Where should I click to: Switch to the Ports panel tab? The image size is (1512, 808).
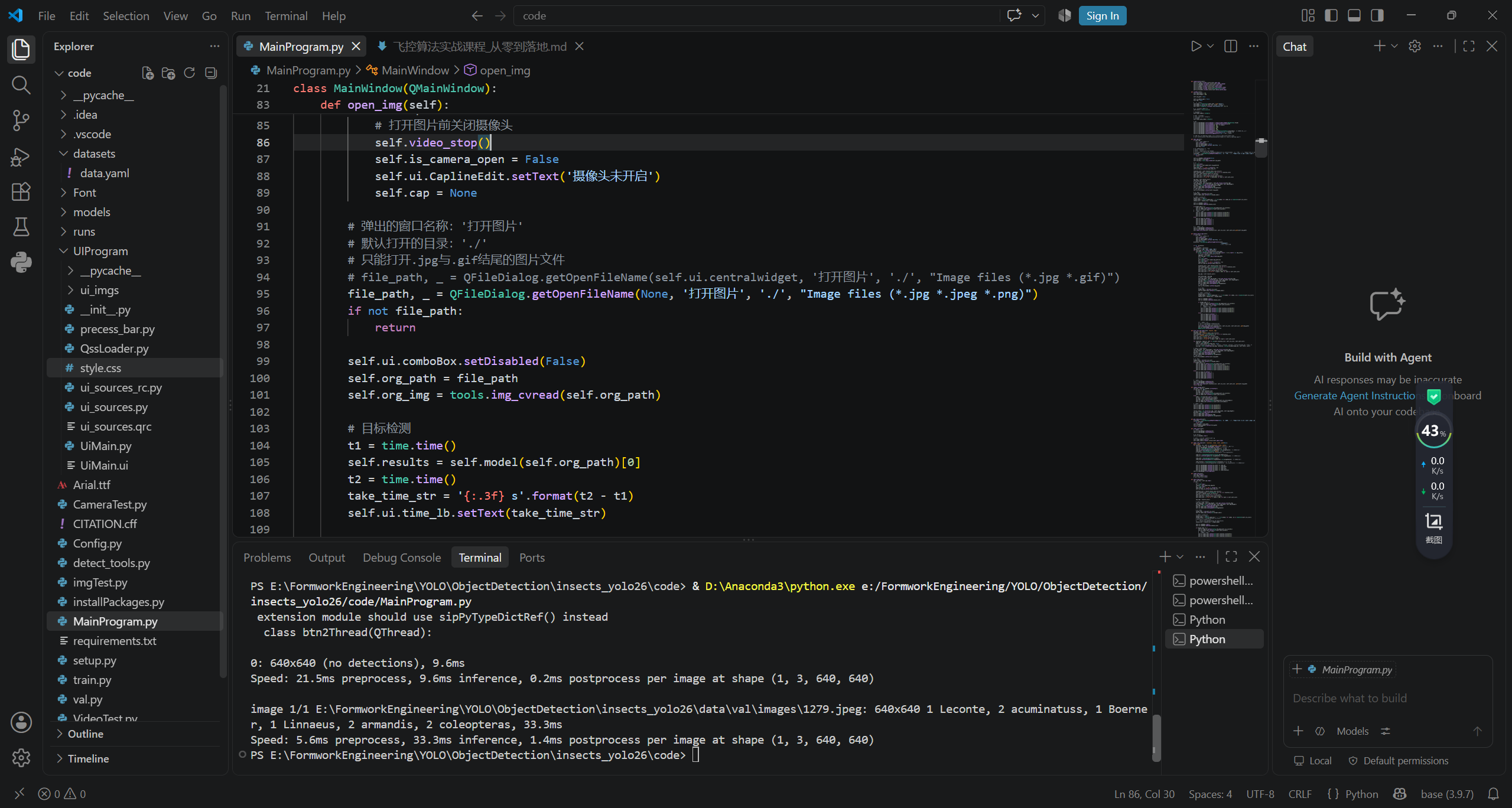click(x=532, y=558)
